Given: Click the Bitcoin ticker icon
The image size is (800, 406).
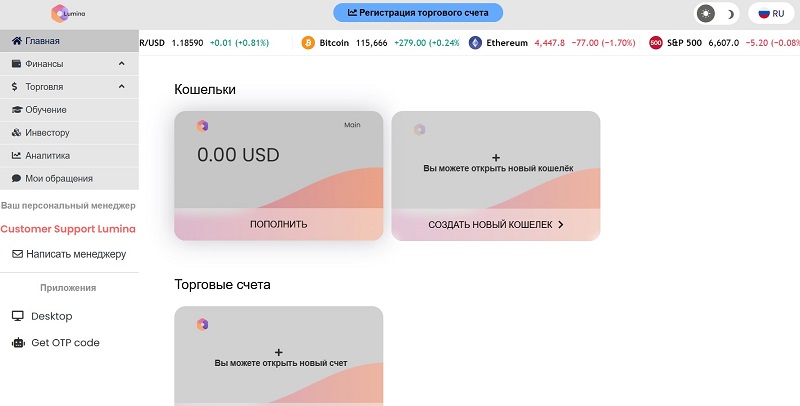Looking at the screenshot, I should click(x=308, y=43).
